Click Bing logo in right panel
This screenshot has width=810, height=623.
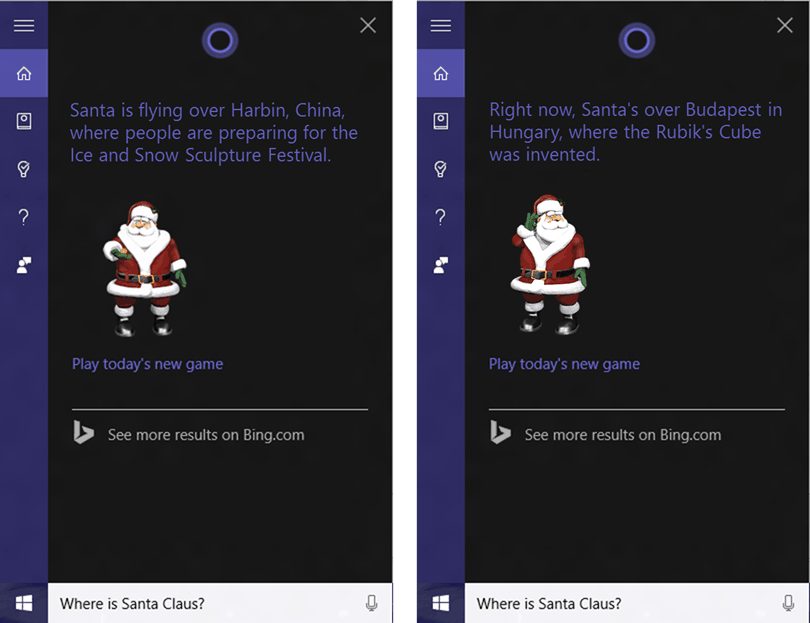point(500,433)
